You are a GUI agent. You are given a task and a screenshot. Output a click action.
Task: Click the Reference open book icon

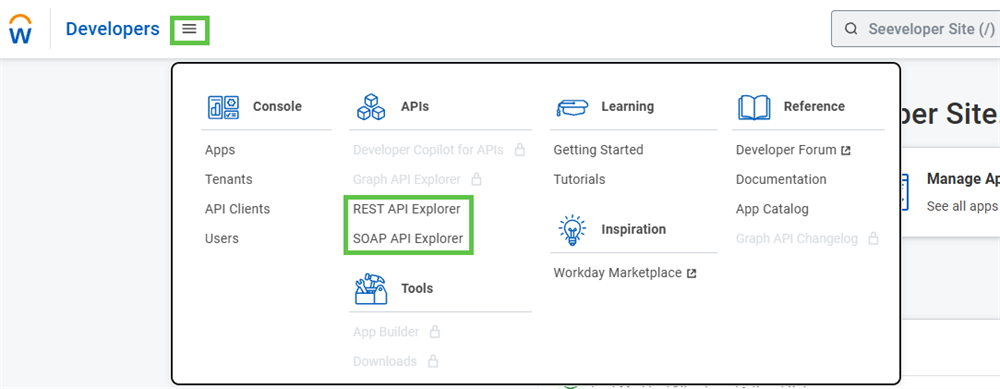tap(754, 107)
